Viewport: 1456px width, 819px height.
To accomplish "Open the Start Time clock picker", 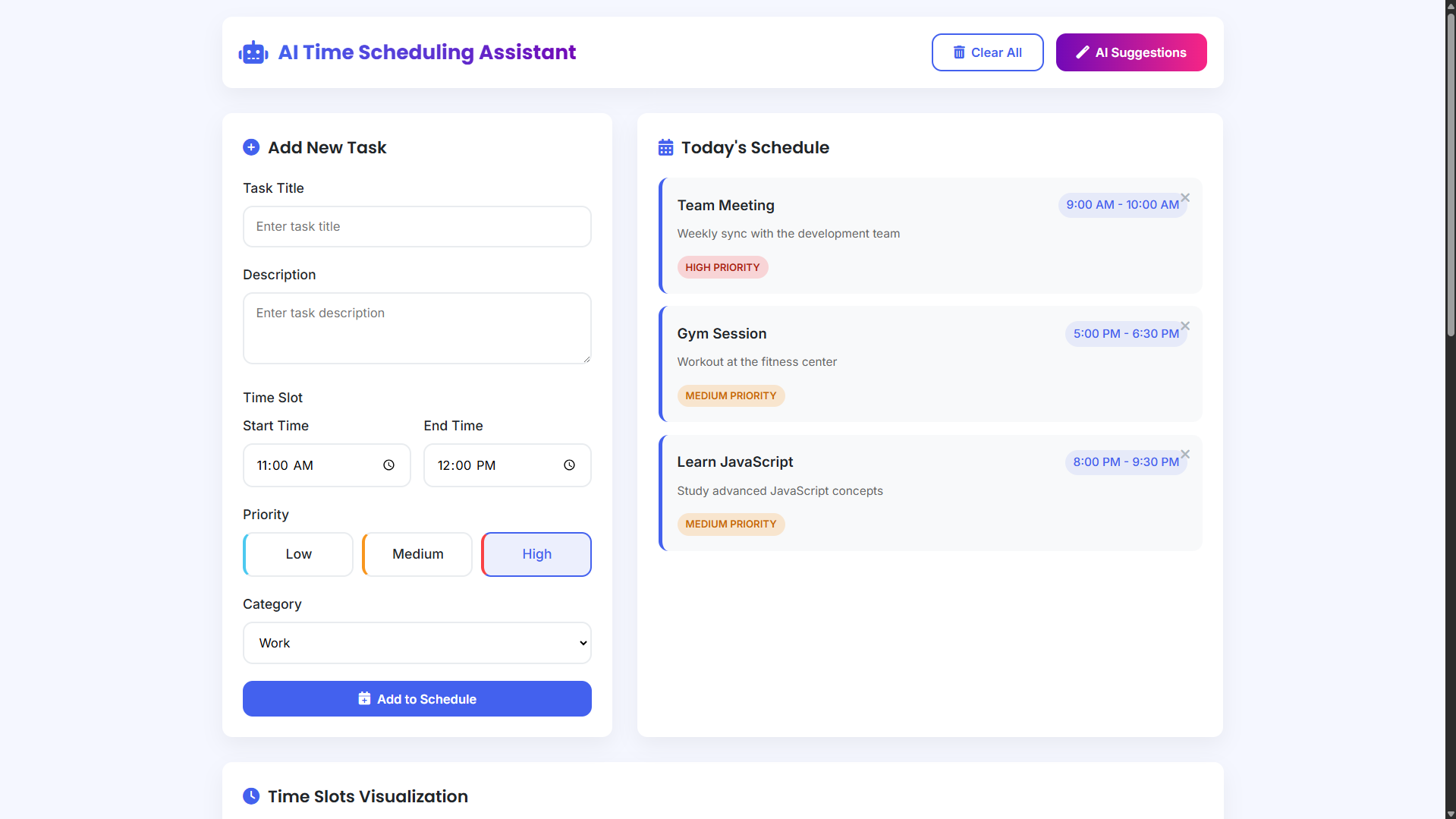I will click(388, 465).
